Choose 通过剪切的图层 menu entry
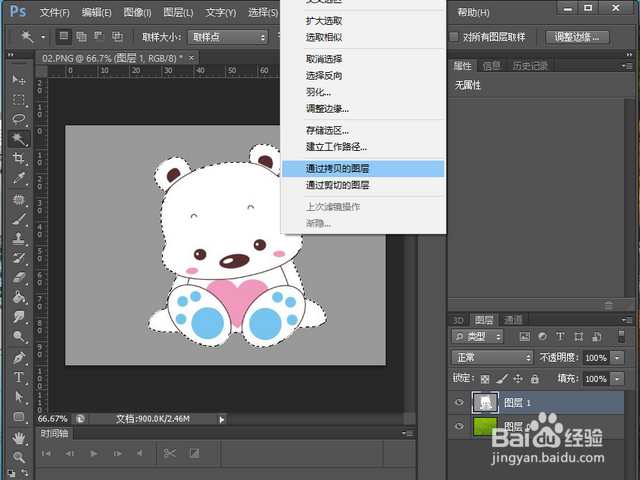Screen dimensions: 640x480 tap(363, 185)
